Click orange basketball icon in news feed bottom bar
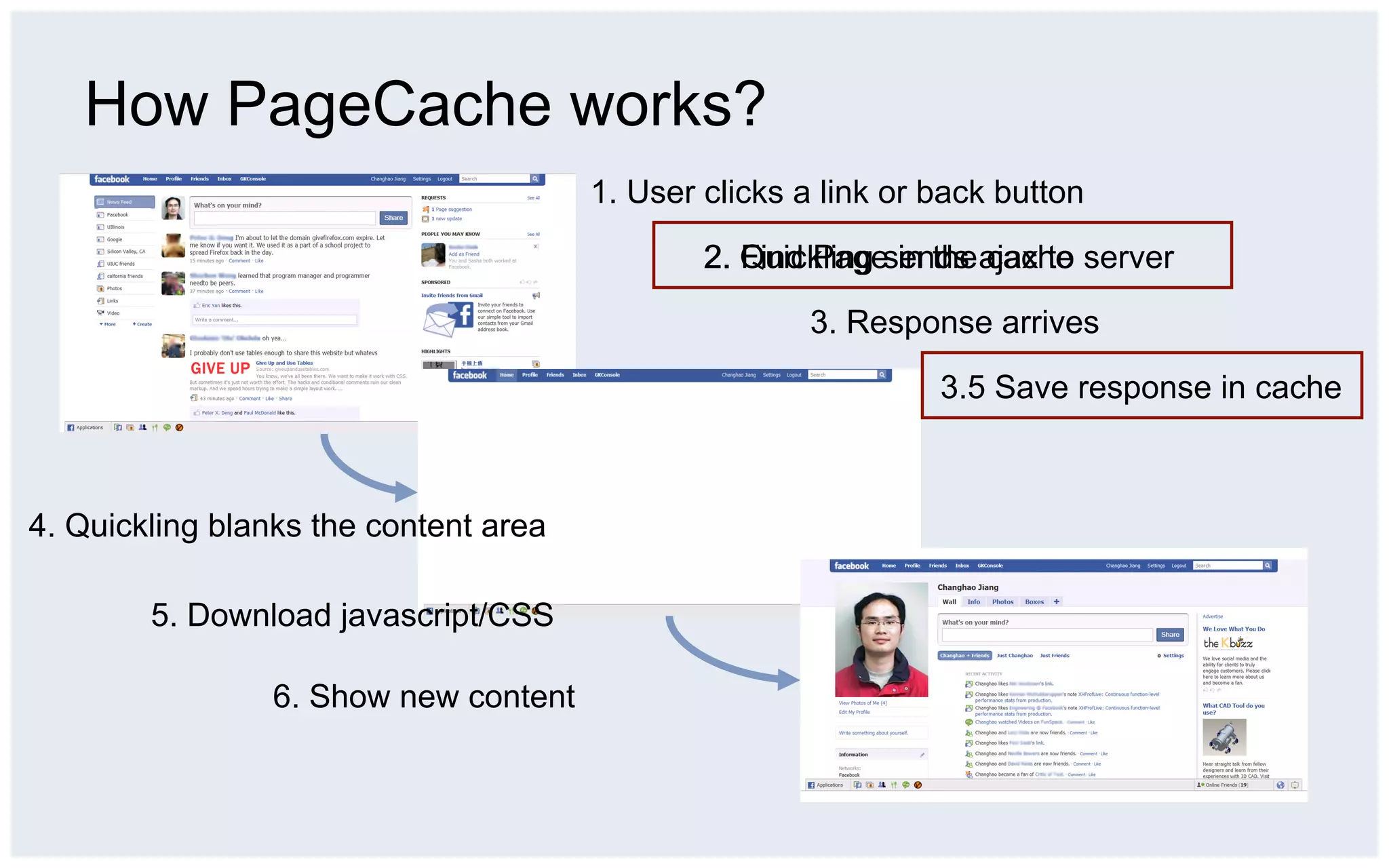 [x=179, y=428]
